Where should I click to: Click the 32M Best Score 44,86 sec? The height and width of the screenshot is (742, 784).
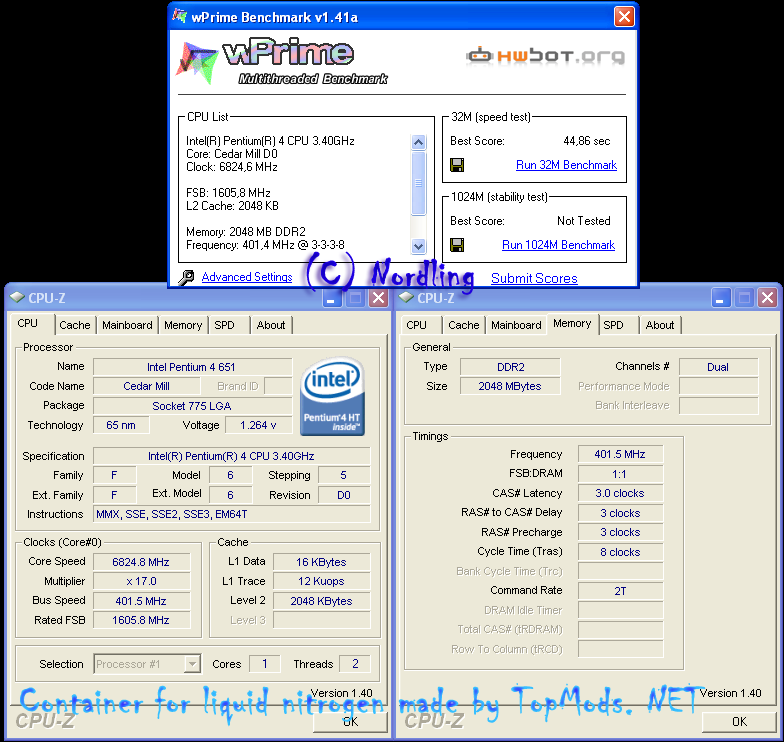point(586,141)
